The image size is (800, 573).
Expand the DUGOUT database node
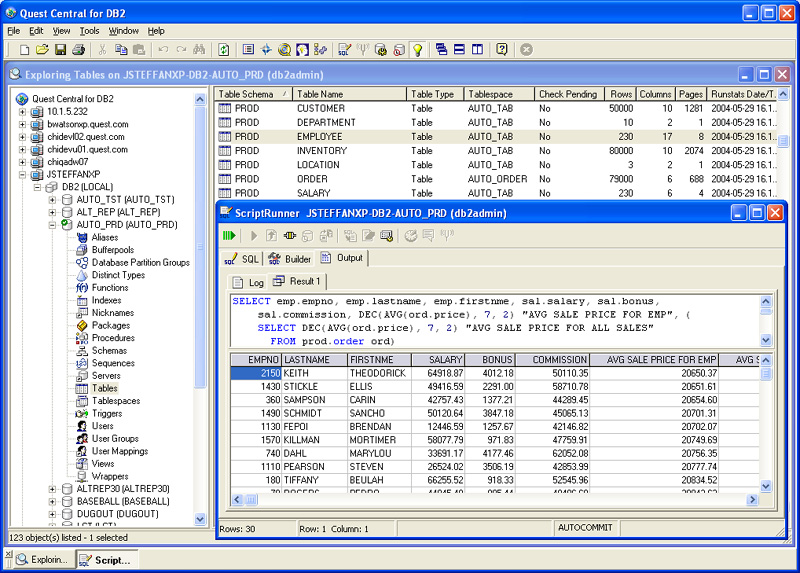(52, 514)
